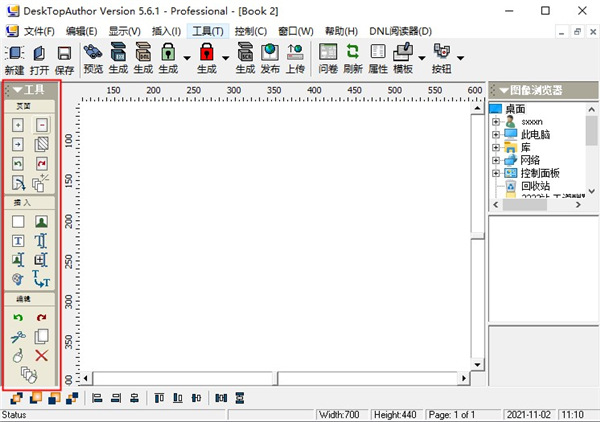The image size is (600, 422).
Task: Click canvas vertical scrollbar down arrow
Action: coord(477,365)
